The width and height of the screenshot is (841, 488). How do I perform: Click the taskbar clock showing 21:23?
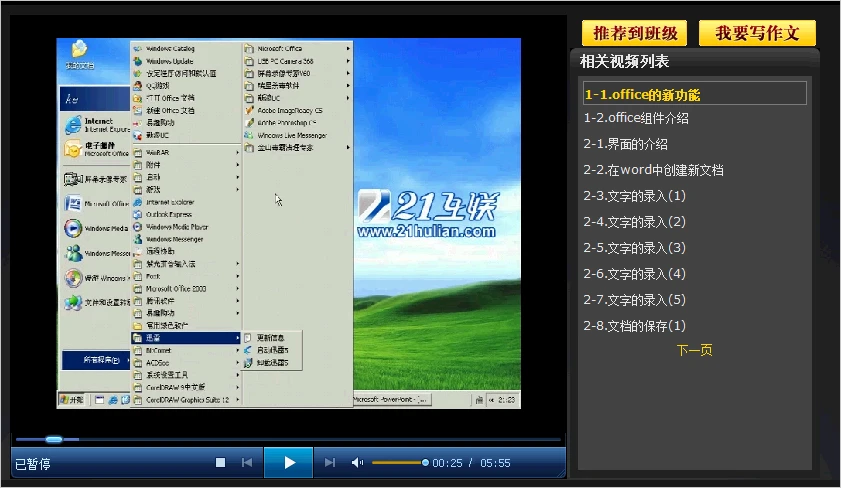click(x=506, y=400)
